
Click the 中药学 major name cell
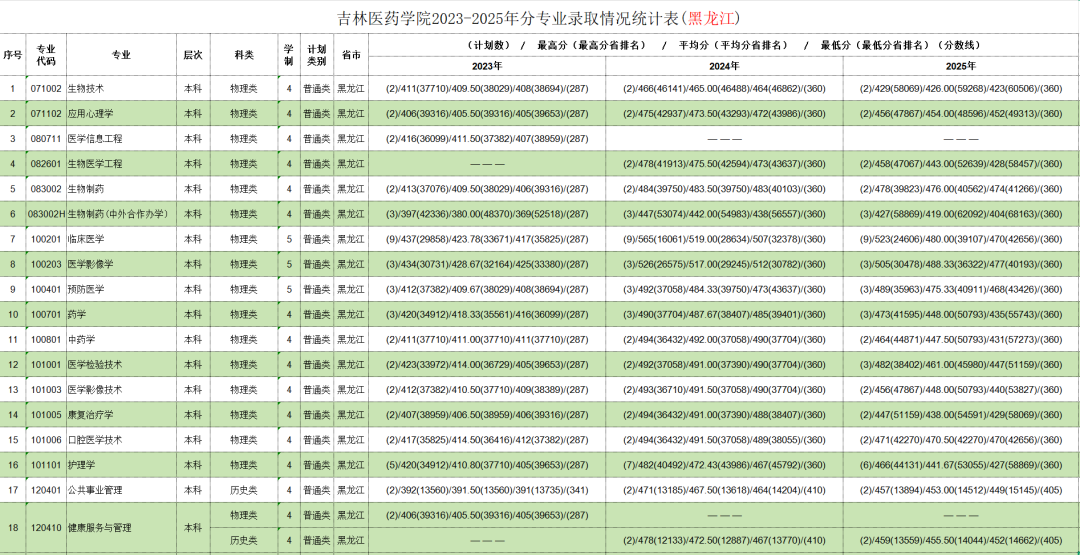click(x=121, y=339)
